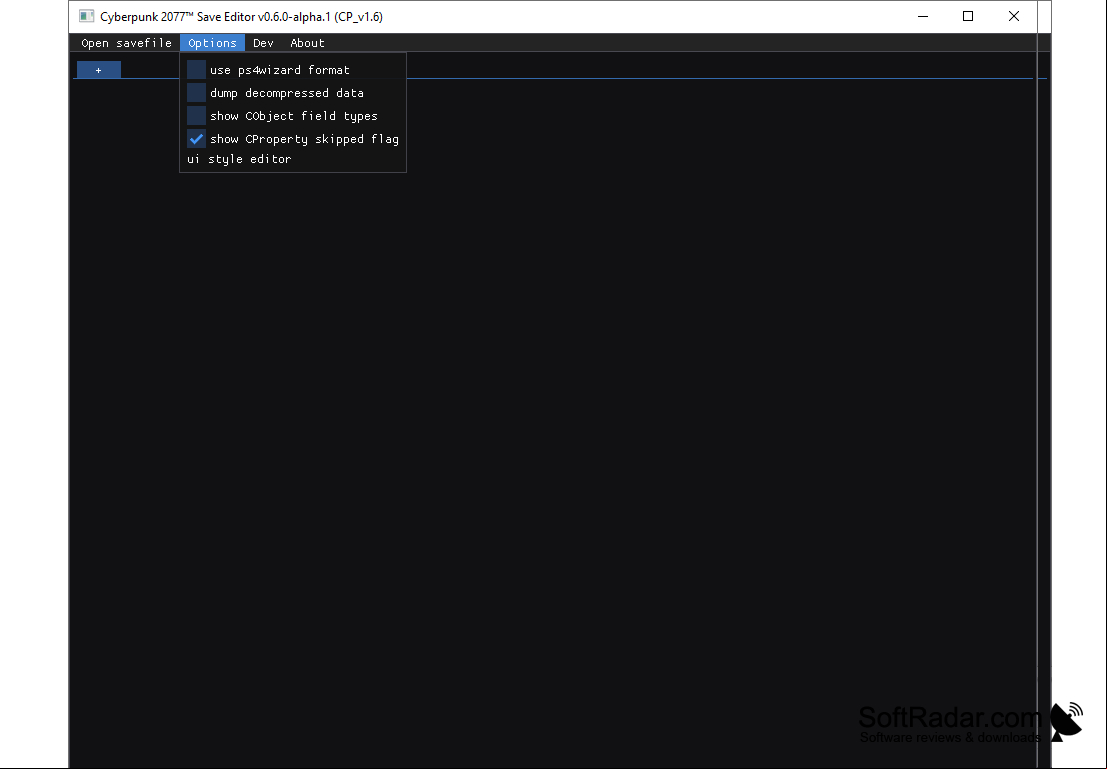Viewport: 1107px width, 769px height.
Task: Open the 'Open savefile' menu
Action: pyautogui.click(x=126, y=43)
